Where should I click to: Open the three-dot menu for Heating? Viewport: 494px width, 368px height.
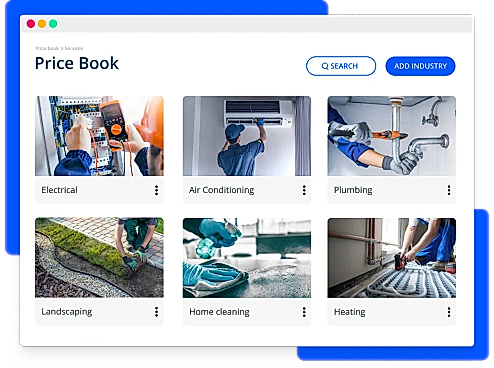click(x=449, y=312)
